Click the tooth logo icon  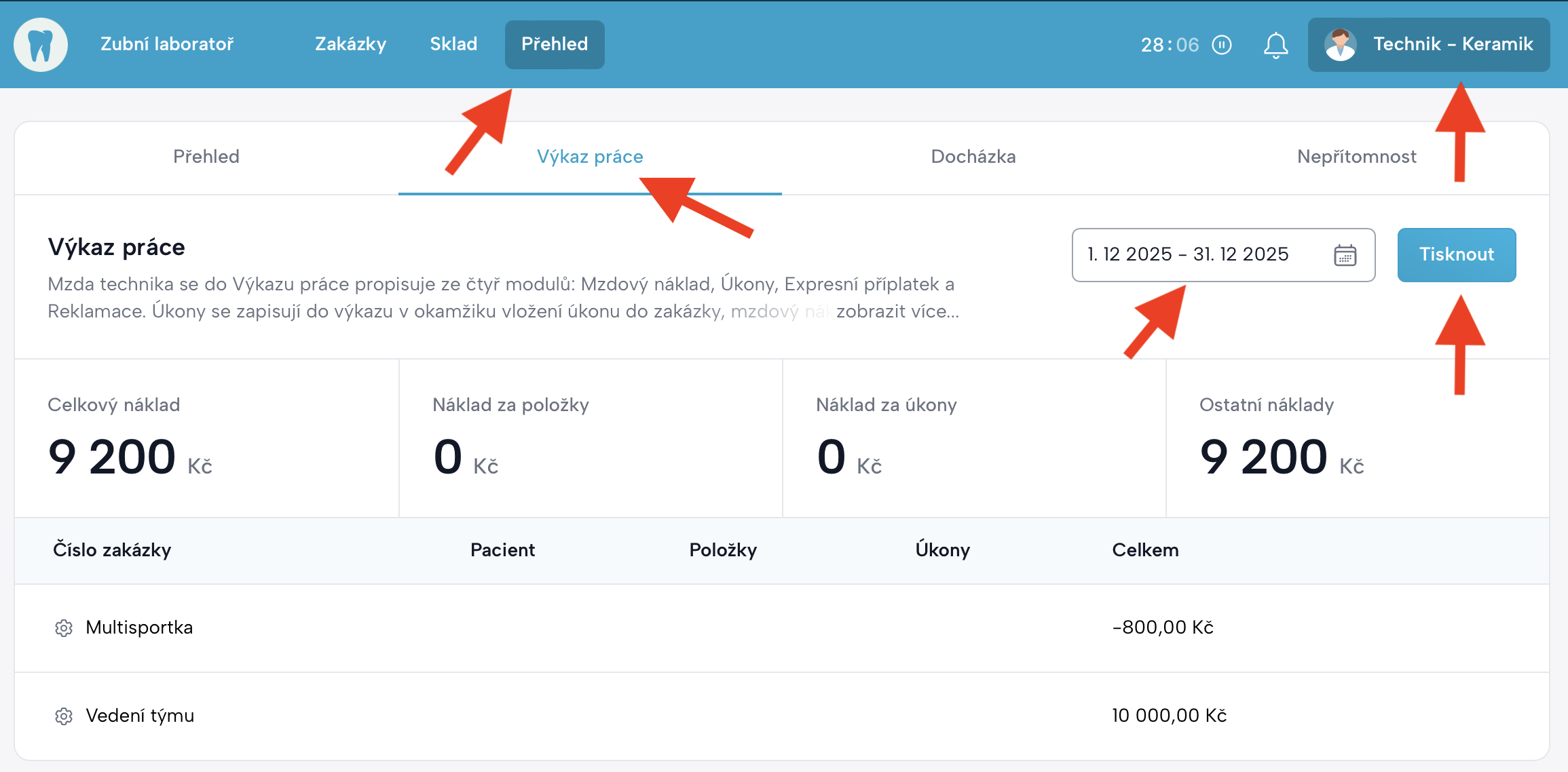click(41, 45)
